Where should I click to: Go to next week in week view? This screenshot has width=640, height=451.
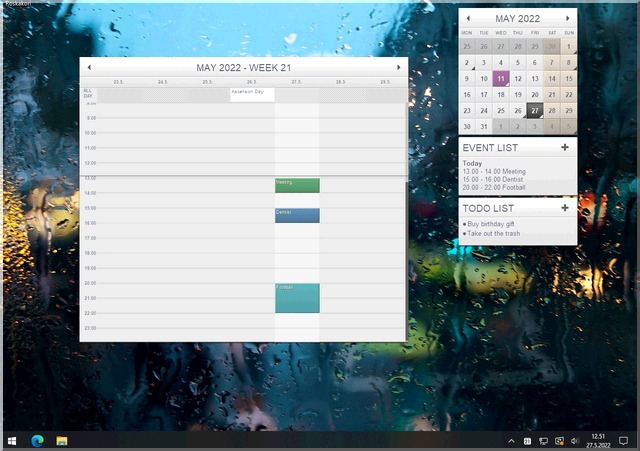point(399,67)
